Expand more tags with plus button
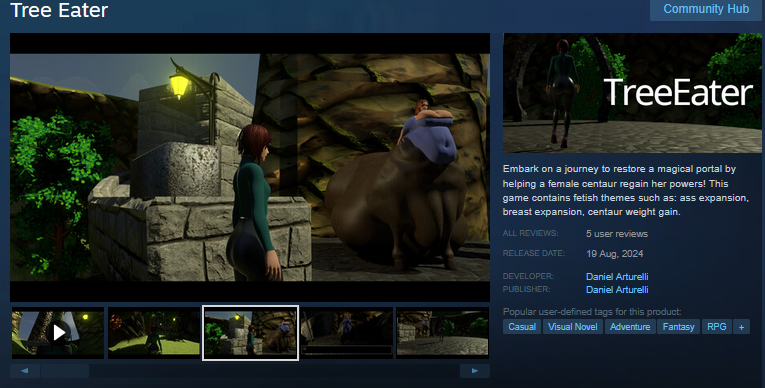The width and height of the screenshot is (765, 388). pyautogui.click(x=741, y=327)
